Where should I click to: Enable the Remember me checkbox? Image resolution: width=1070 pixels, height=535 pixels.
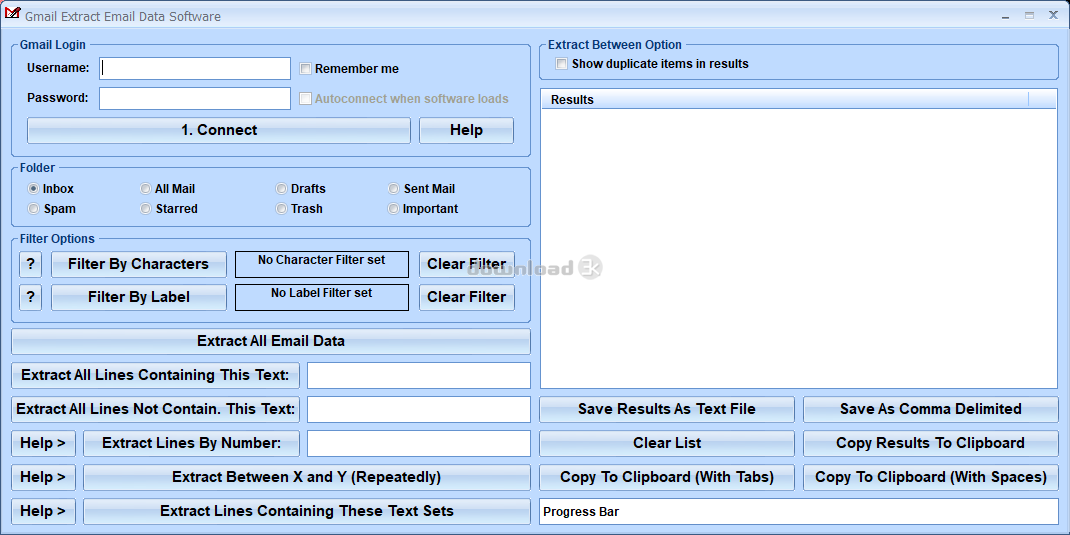point(306,69)
